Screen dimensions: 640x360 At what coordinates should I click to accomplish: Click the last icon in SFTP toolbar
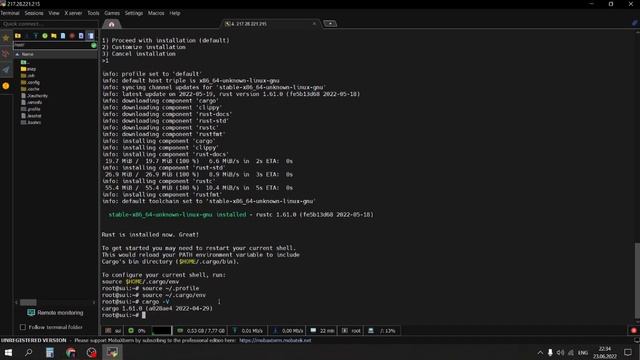90,36
